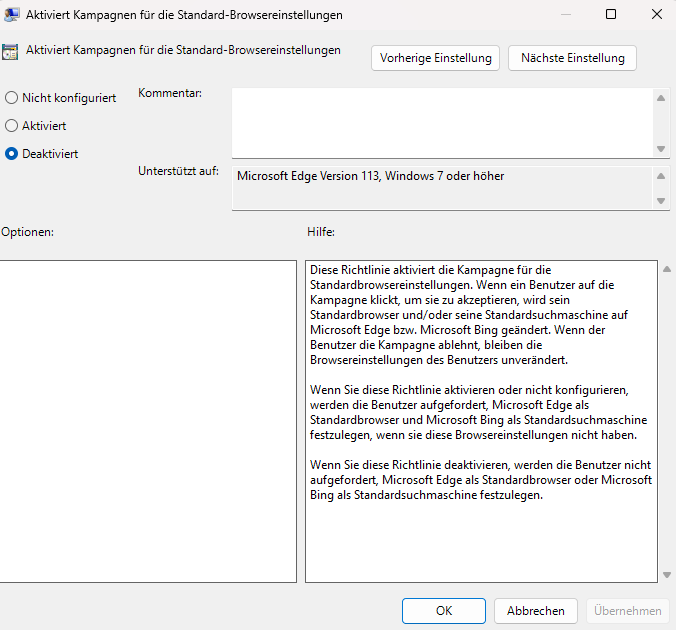
Task: Click the policy title heading text
Action: pyautogui.click(x=183, y=50)
